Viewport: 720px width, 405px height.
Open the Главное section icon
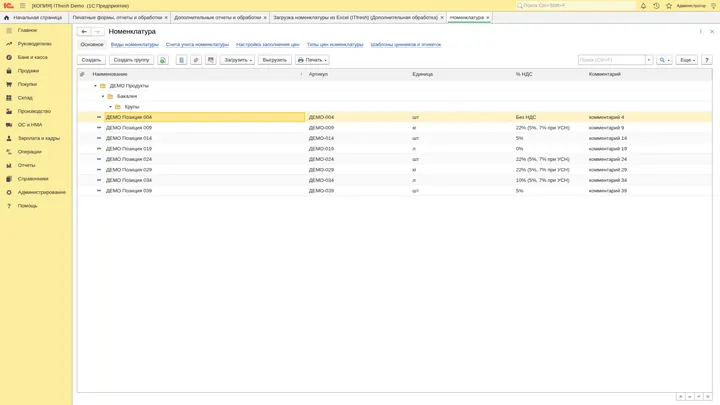click(x=9, y=30)
